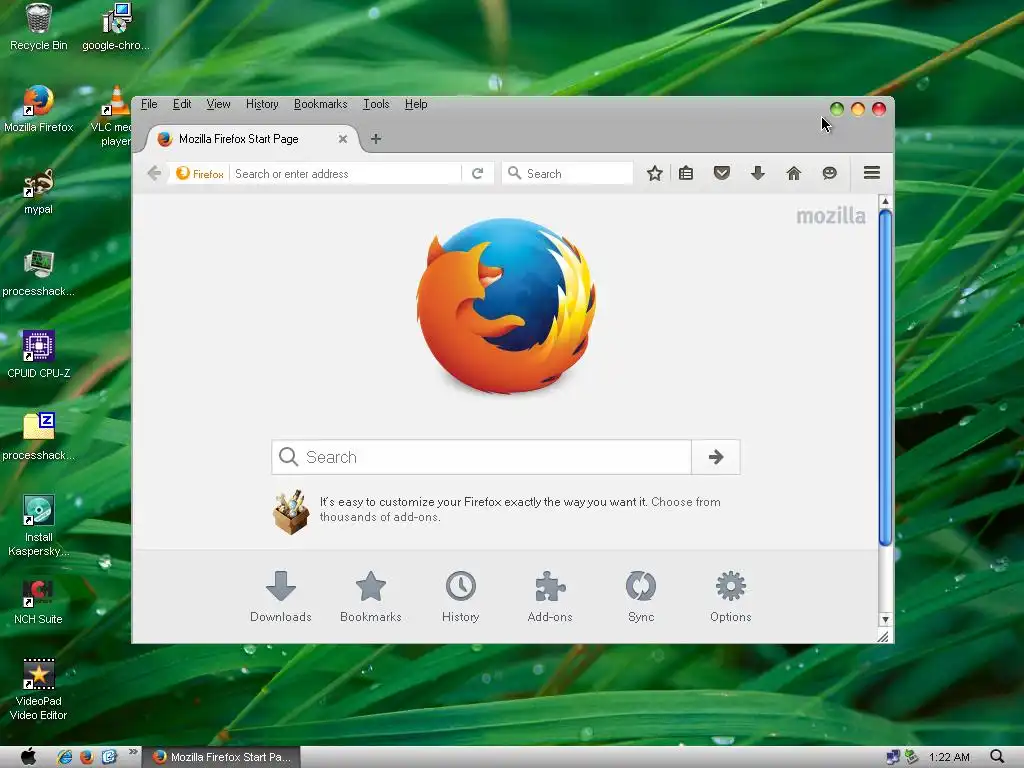Select processhacker zip folder icon

point(39,437)
